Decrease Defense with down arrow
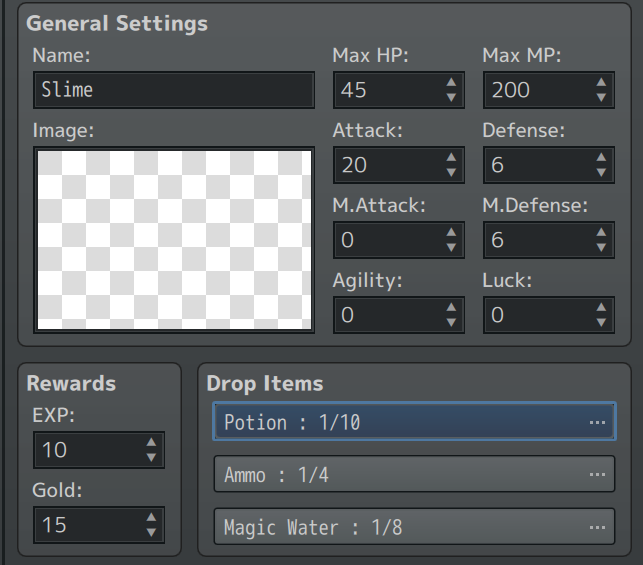The image size is (643, 565). click(x=602, y=173)
